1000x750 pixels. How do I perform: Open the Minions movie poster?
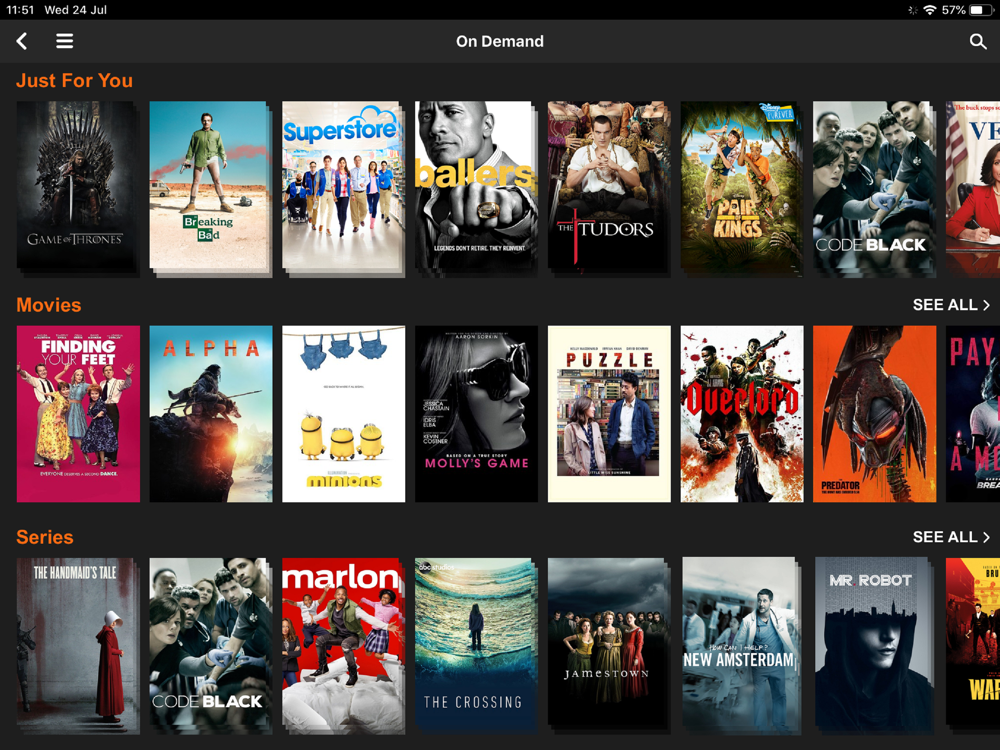click(343, 414)
